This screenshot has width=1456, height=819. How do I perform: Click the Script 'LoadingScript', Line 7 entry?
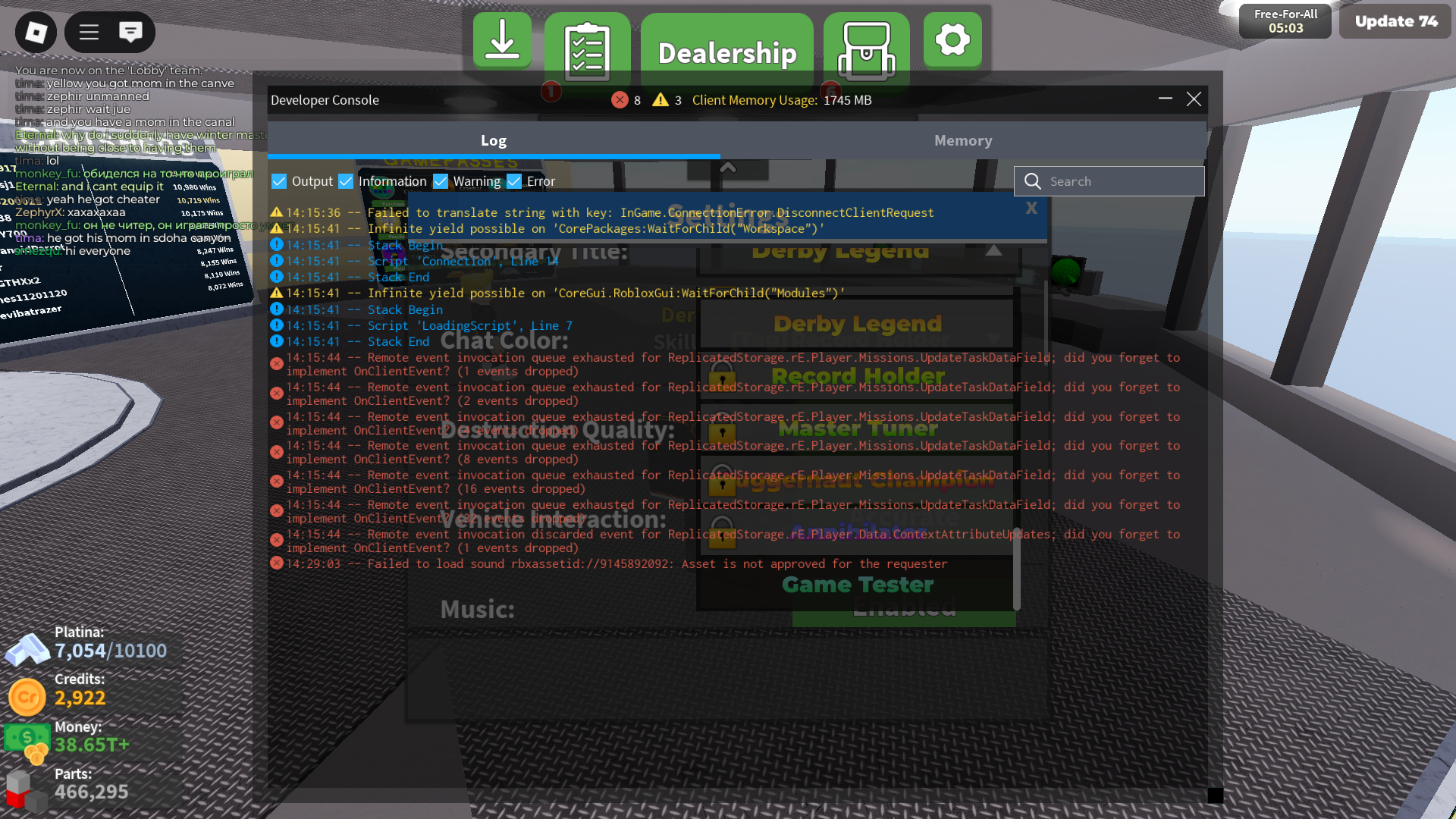pos(422,326)
